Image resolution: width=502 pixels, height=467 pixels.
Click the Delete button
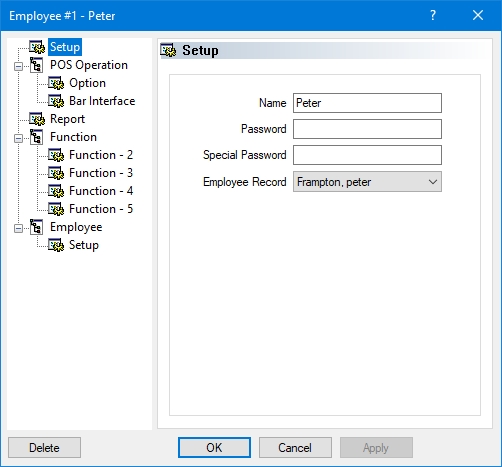coord(44,448)
